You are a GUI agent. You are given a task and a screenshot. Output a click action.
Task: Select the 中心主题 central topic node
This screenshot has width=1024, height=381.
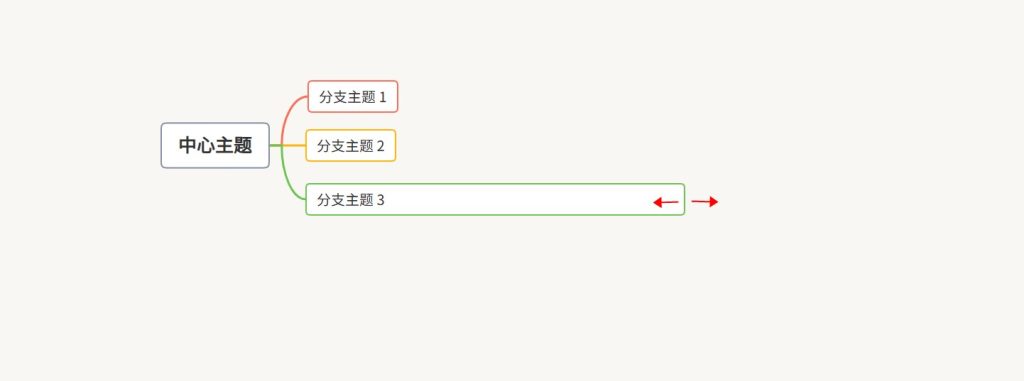tap(215, 145)
